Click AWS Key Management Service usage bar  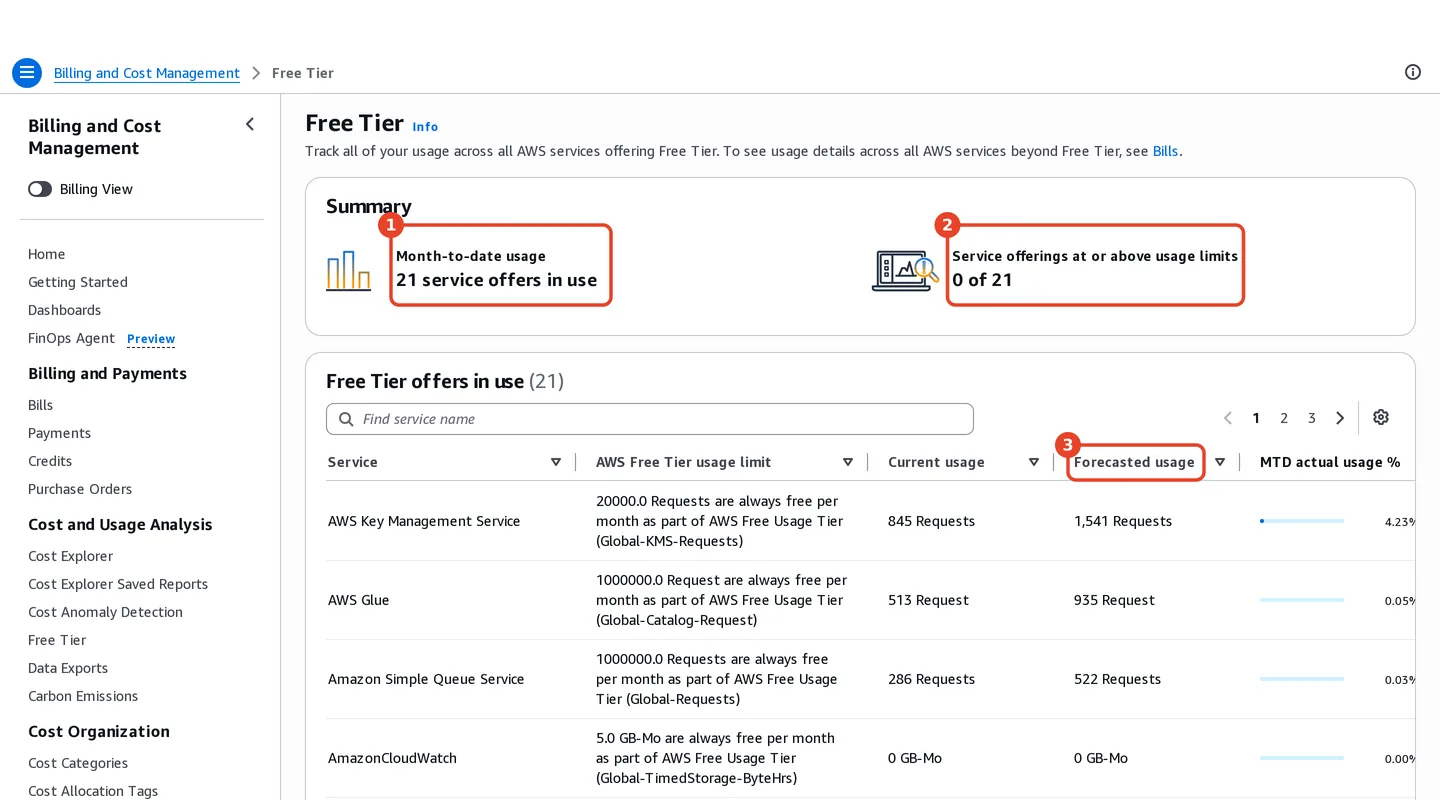pyautogui.click(x=1302, y=521)
